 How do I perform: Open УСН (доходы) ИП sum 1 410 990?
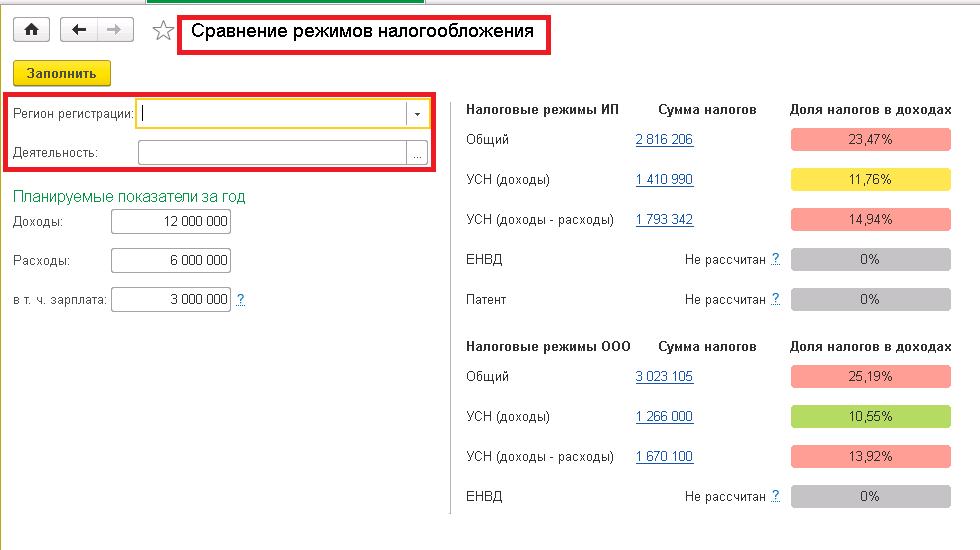(664, 180)
